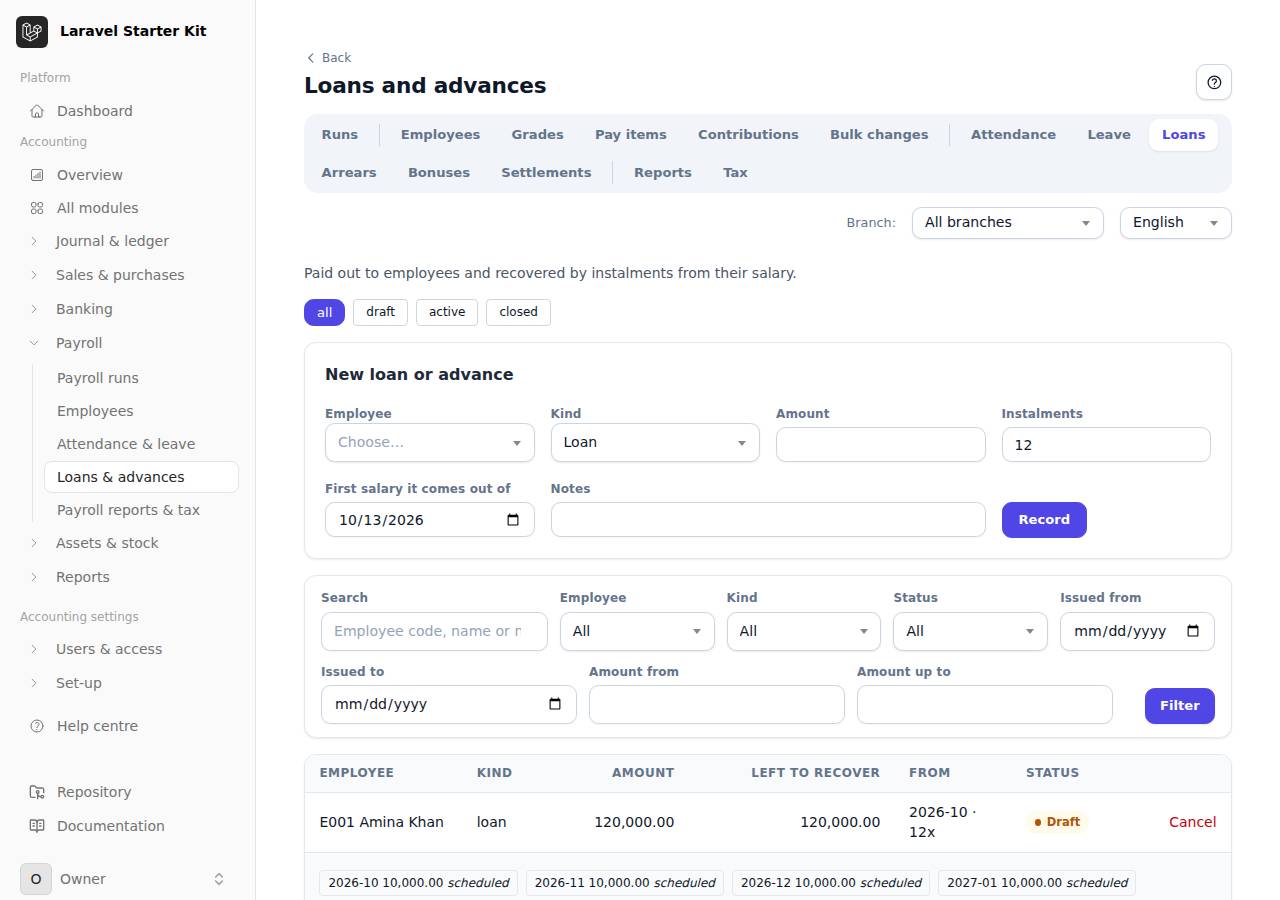Image resolution: width=1280 pixels, height=900 pixels.
Task: Click the Repository folder icon
Action: tap(37, 792)
